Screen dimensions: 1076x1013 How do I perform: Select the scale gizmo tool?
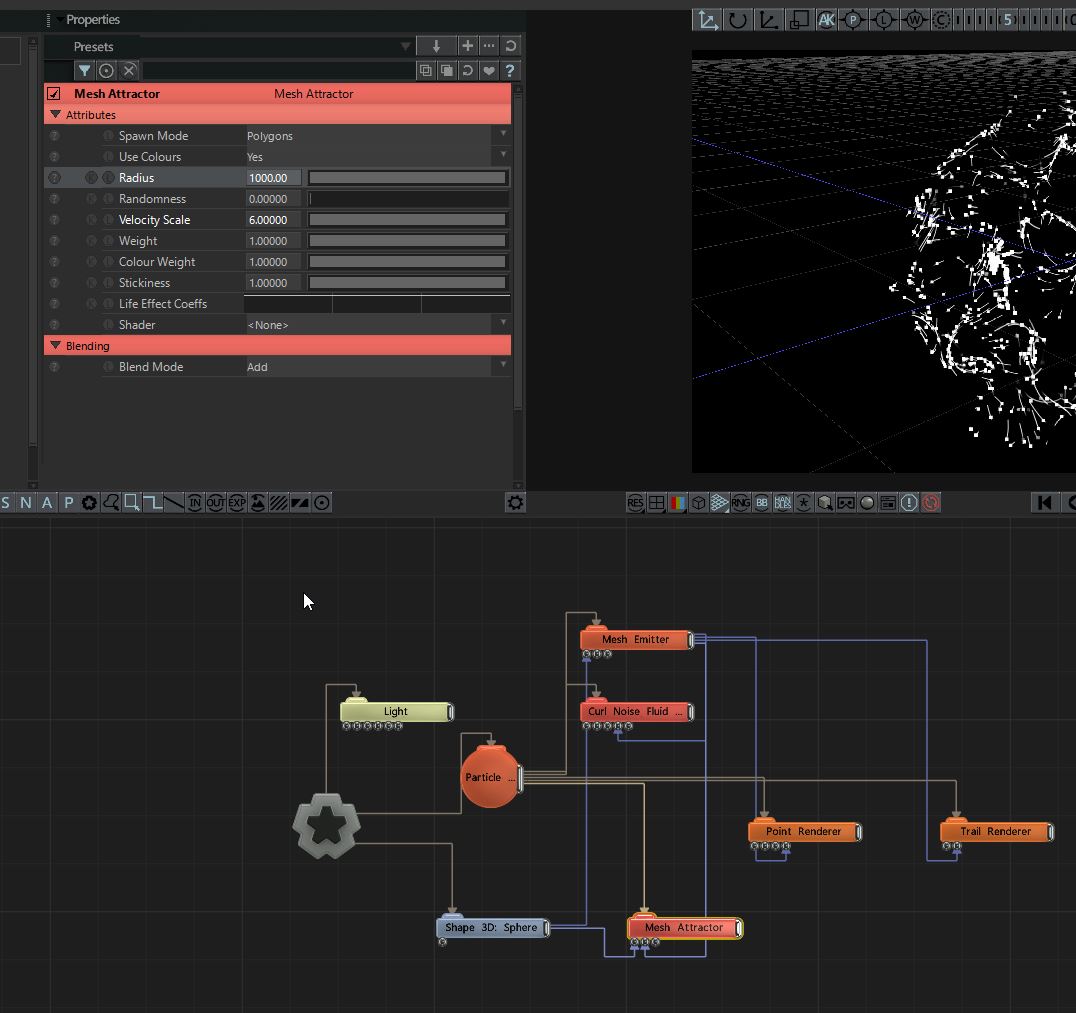[x=769, y=20]
